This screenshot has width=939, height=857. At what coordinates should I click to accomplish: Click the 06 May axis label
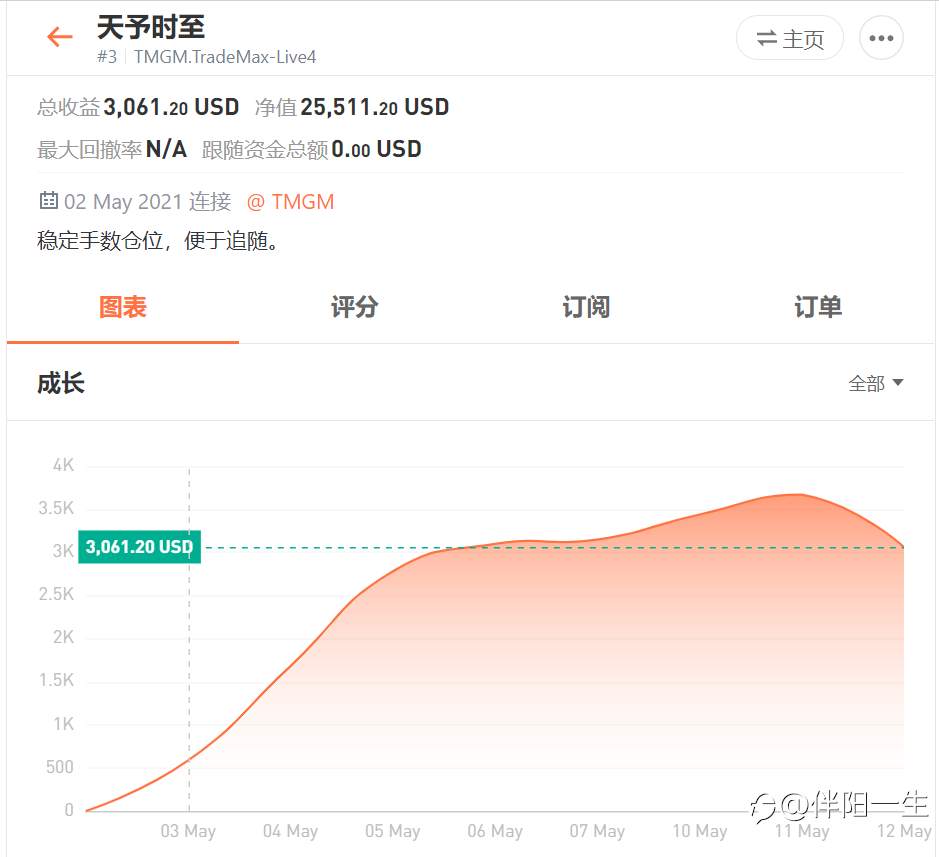[495, 831]
